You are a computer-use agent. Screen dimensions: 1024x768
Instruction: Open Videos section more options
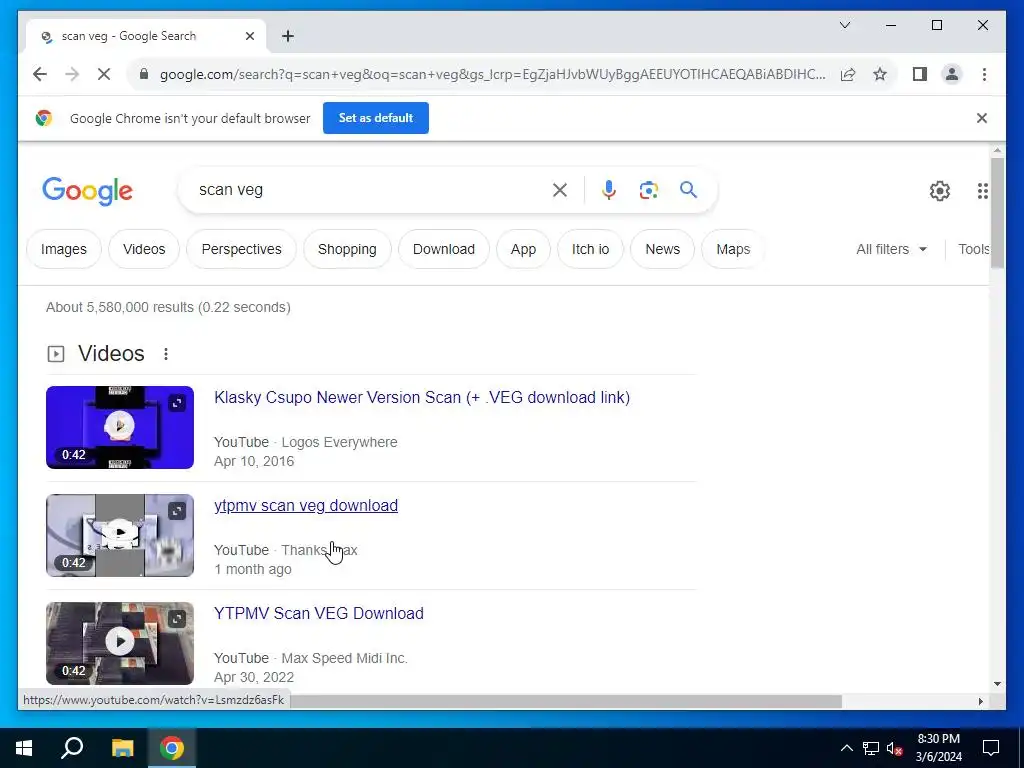click(x=166, y=354)
